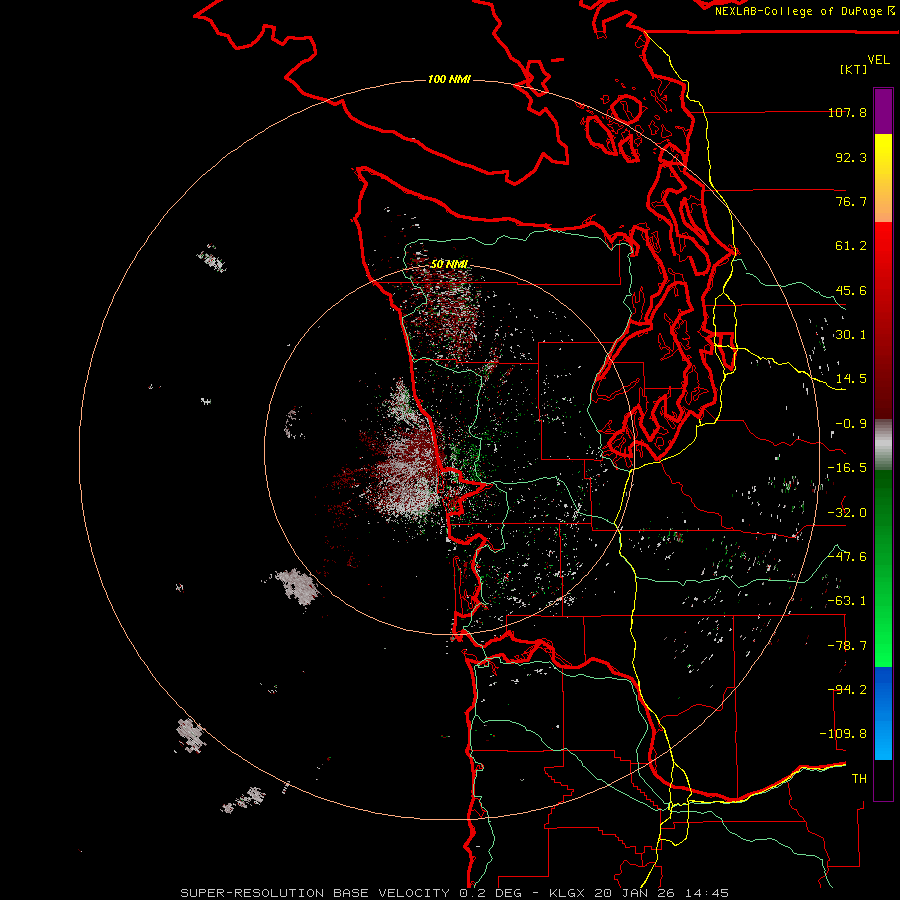
Task: Click the Super-Resolution Base Velocity caption
Action: pos(455,893)
